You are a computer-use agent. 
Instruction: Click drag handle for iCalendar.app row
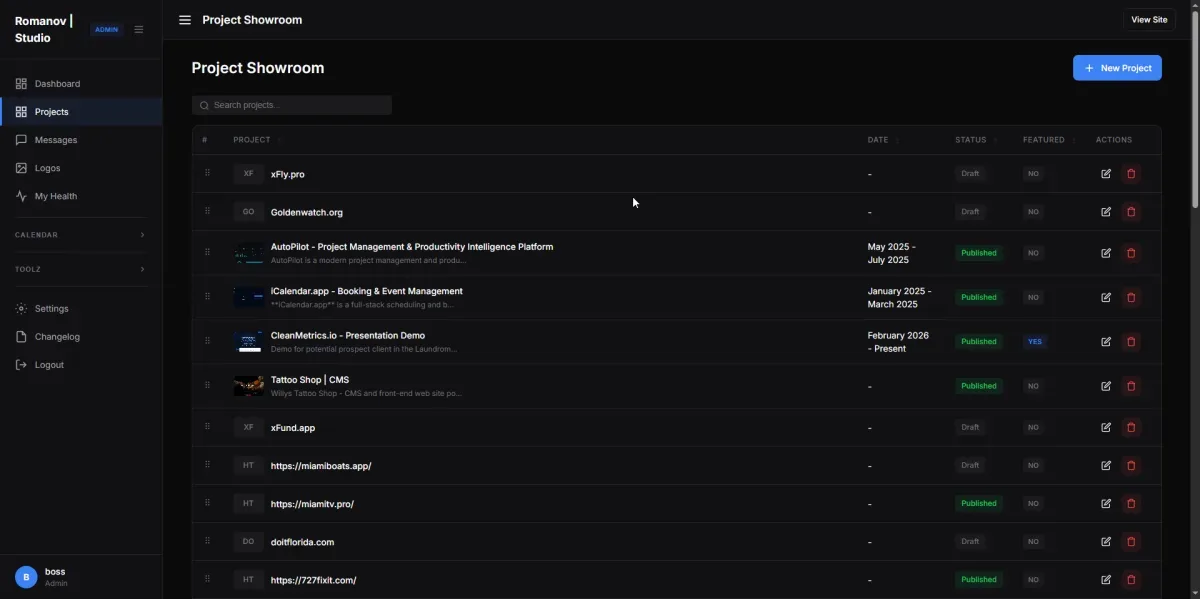pyautogui.click(x=208, y=297)
